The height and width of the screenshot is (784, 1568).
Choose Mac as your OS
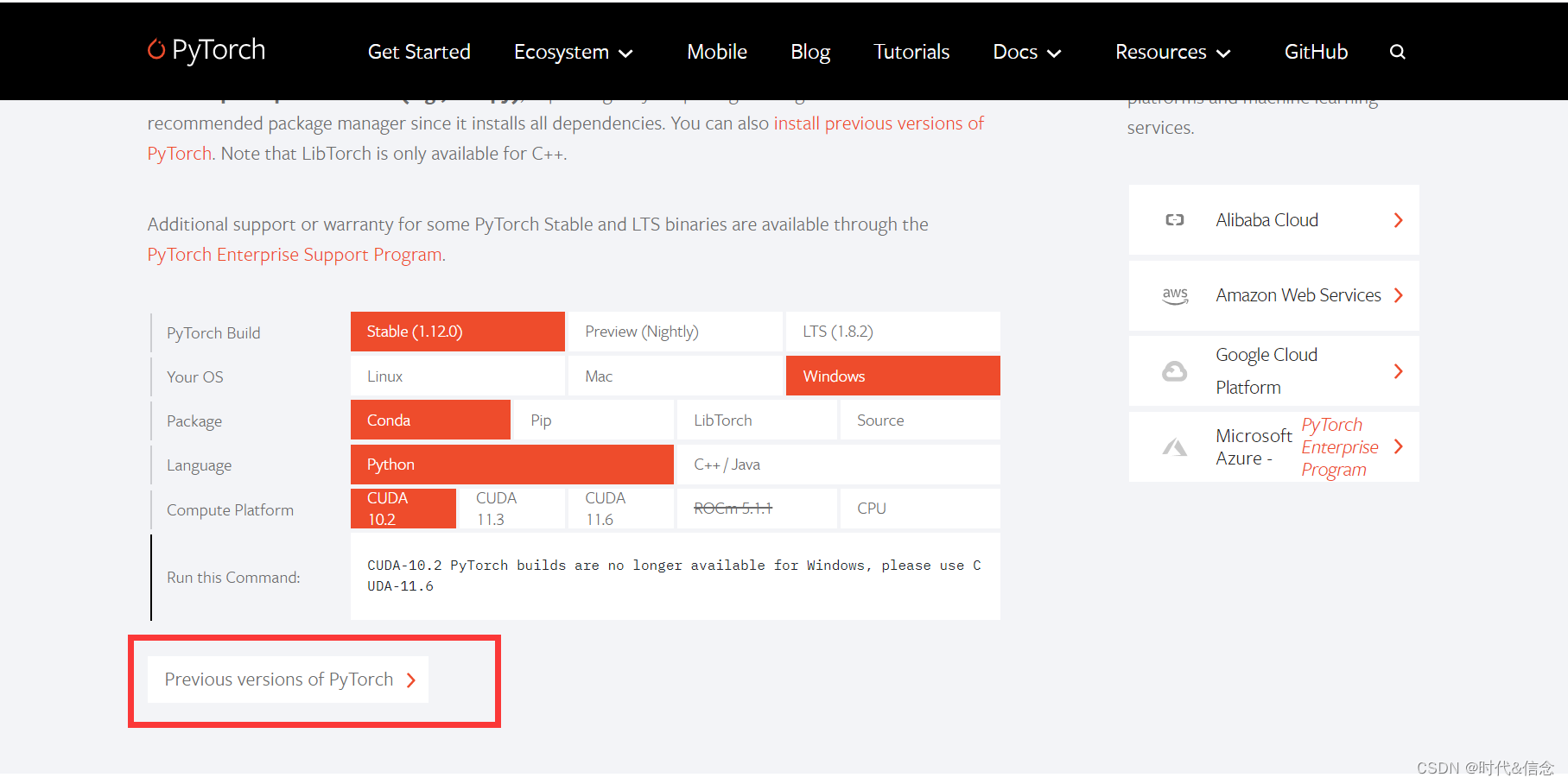click(x=675, y=376)
